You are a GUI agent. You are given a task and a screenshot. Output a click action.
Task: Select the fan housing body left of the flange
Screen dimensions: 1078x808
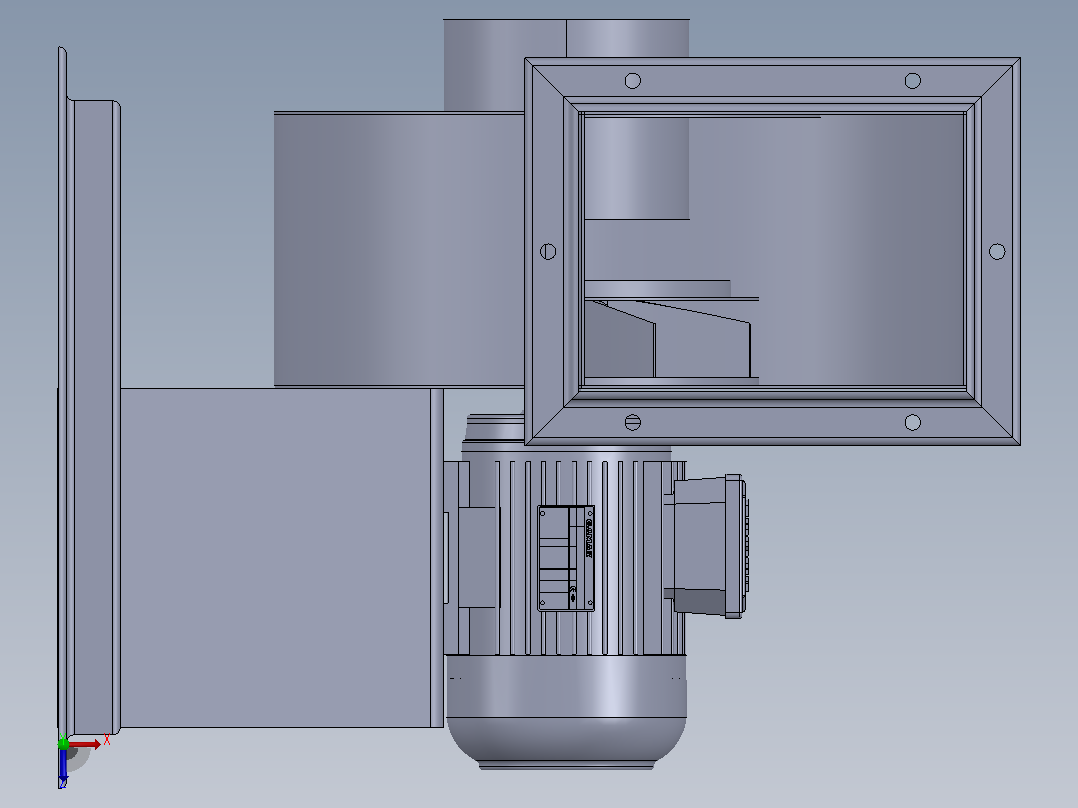click(x=399, y=249)
